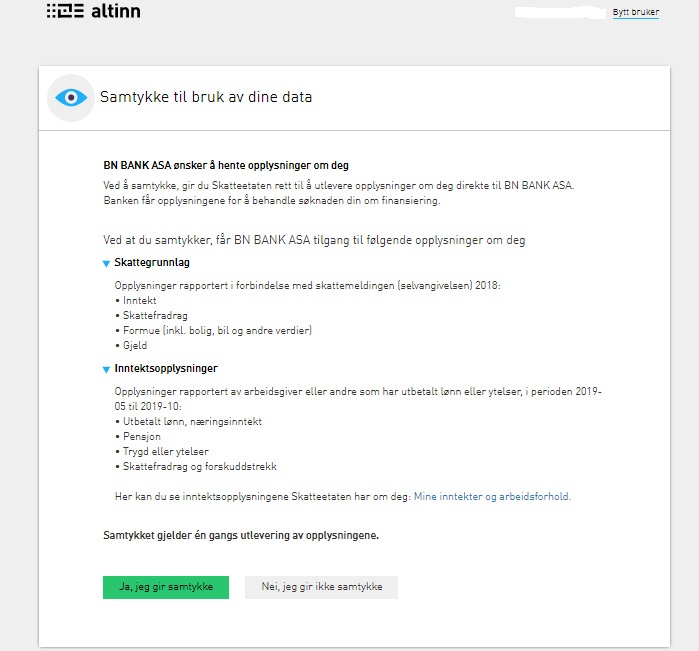Click the Samtykket gjelder én gangs utlevering text

[241, 535]
